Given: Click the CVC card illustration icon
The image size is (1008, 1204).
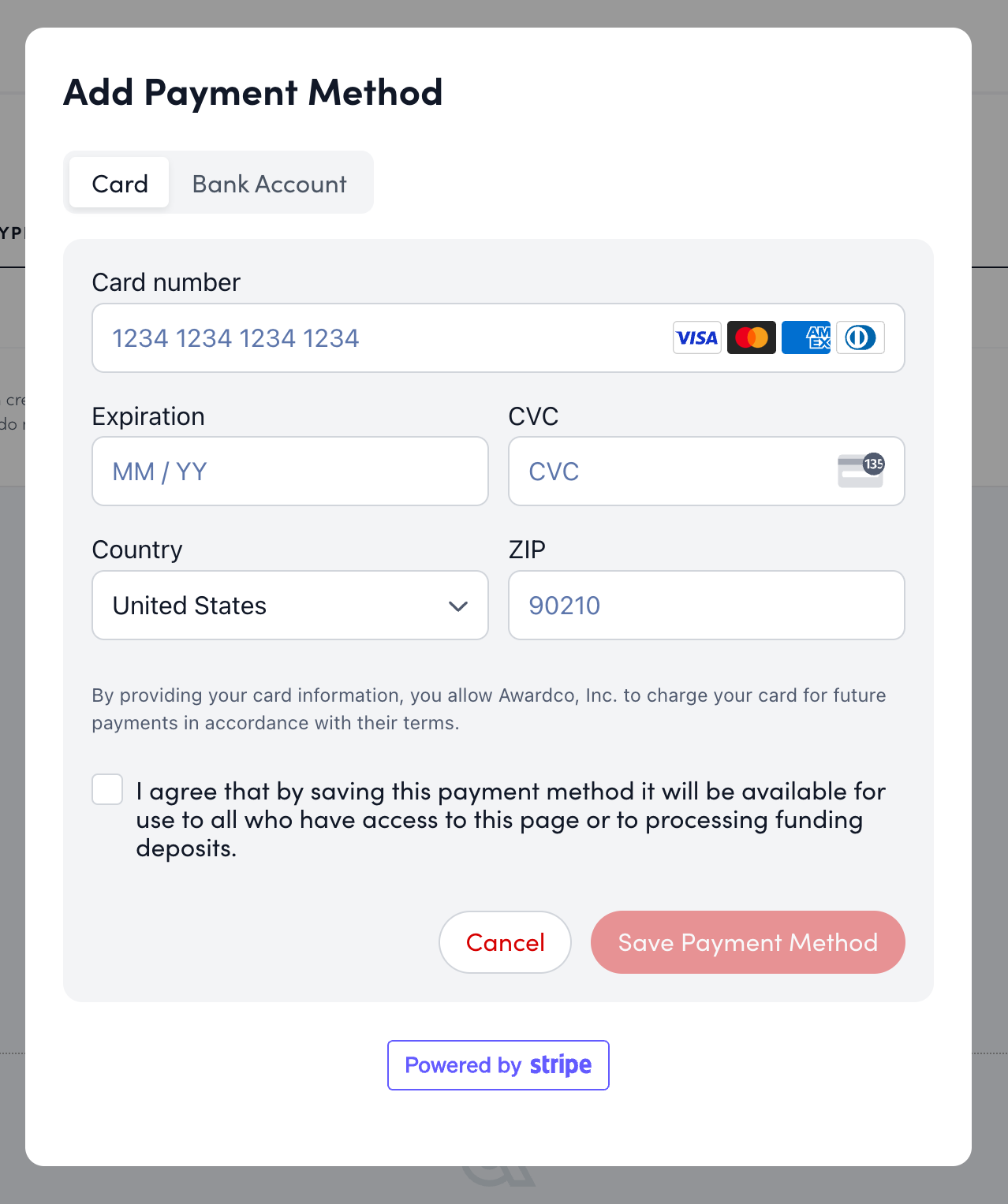Looking at the screenshot, I should (x=861, y=471).
